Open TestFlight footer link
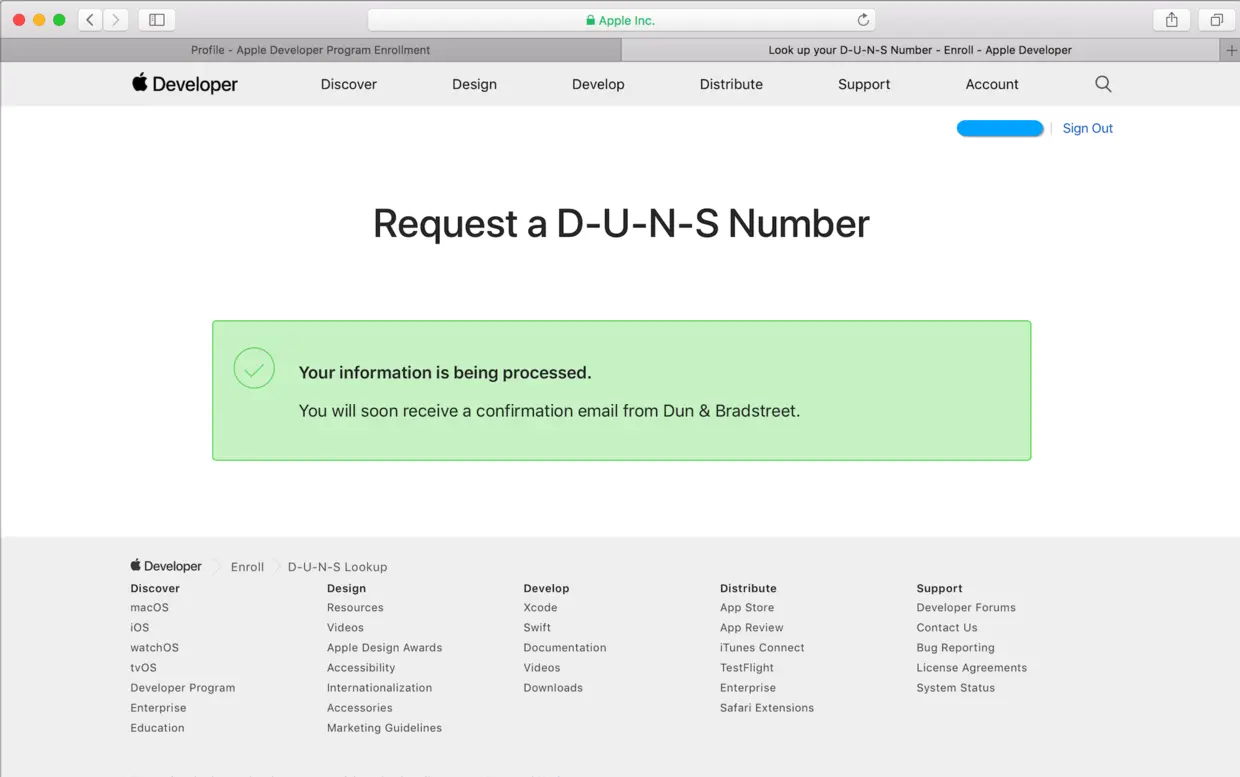1240x777 pixels. [x=747, y=668]
